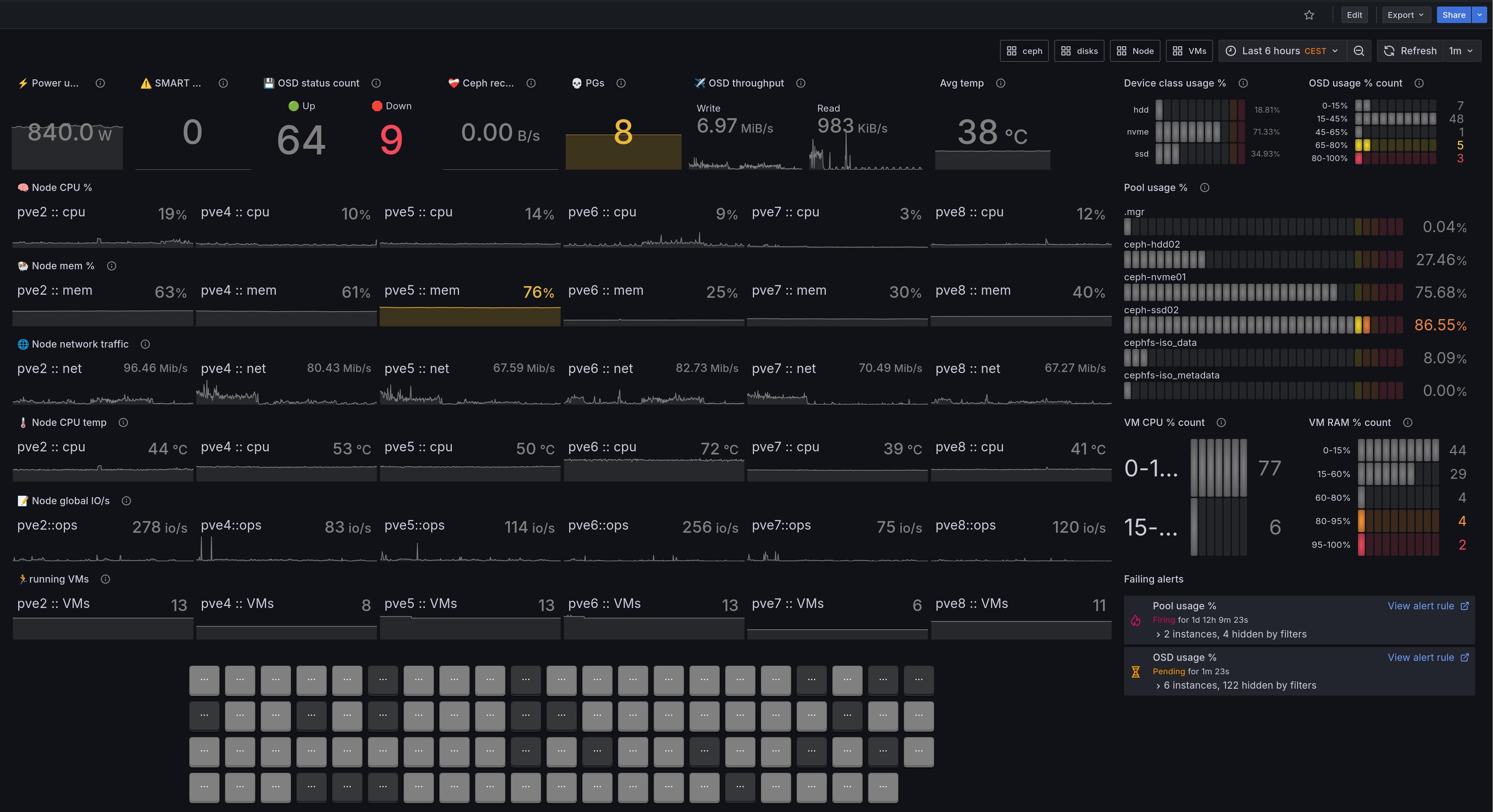Open the 1m refresh interval dropdown
The width and height of the screenshot is (1493, 812).
pos(1461,51)
